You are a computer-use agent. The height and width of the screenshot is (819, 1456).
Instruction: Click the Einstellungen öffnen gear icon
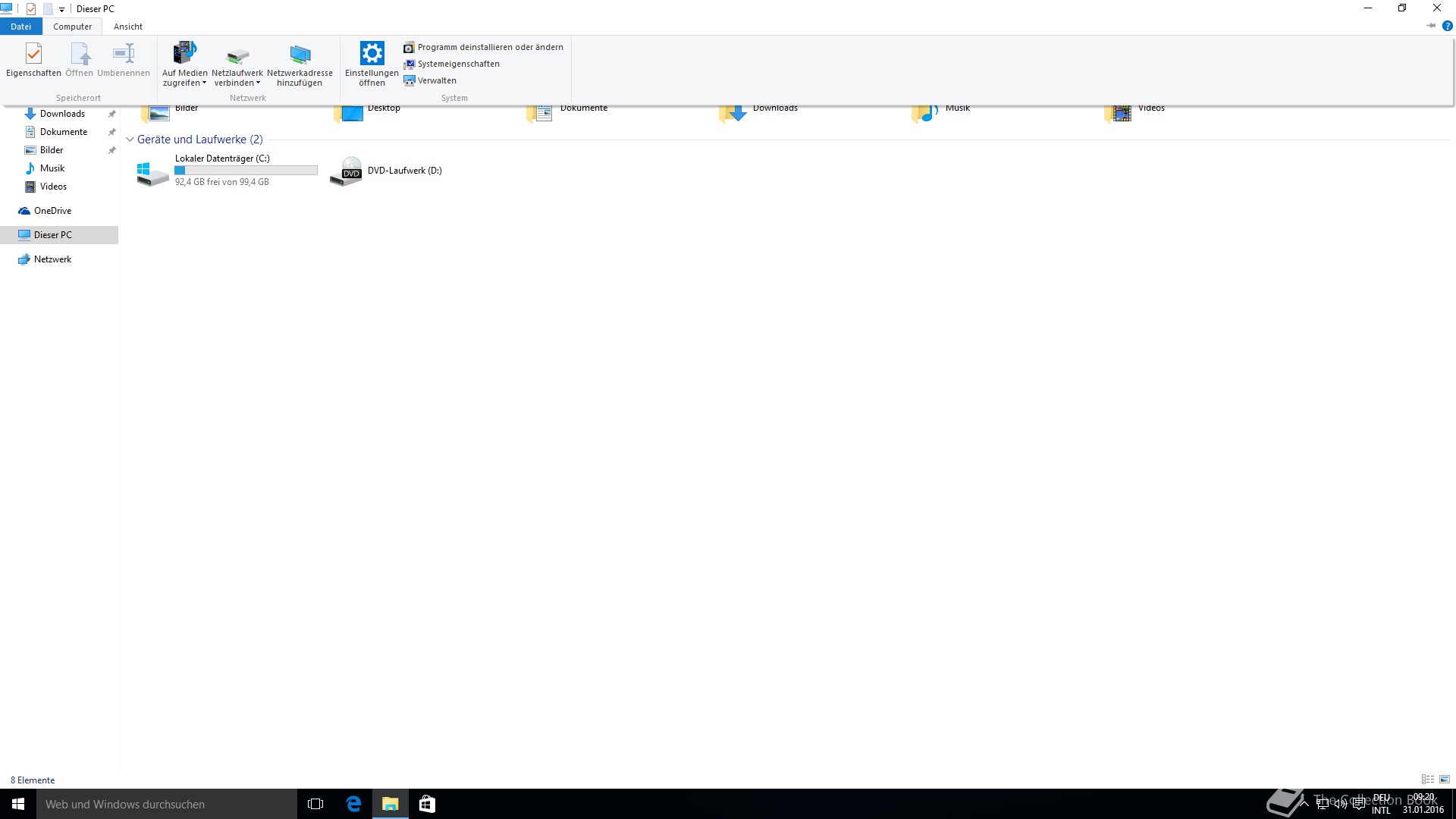click(x=372, y=55)
